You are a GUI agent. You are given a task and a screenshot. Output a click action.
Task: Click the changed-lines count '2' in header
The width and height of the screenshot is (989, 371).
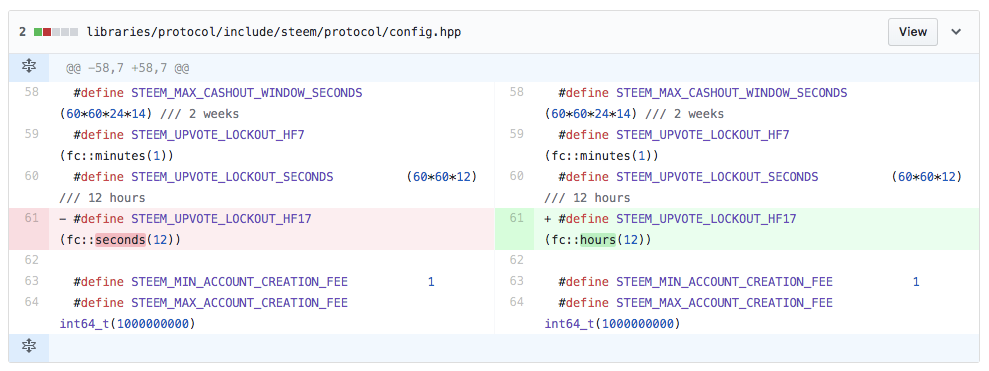pos(22,32)
